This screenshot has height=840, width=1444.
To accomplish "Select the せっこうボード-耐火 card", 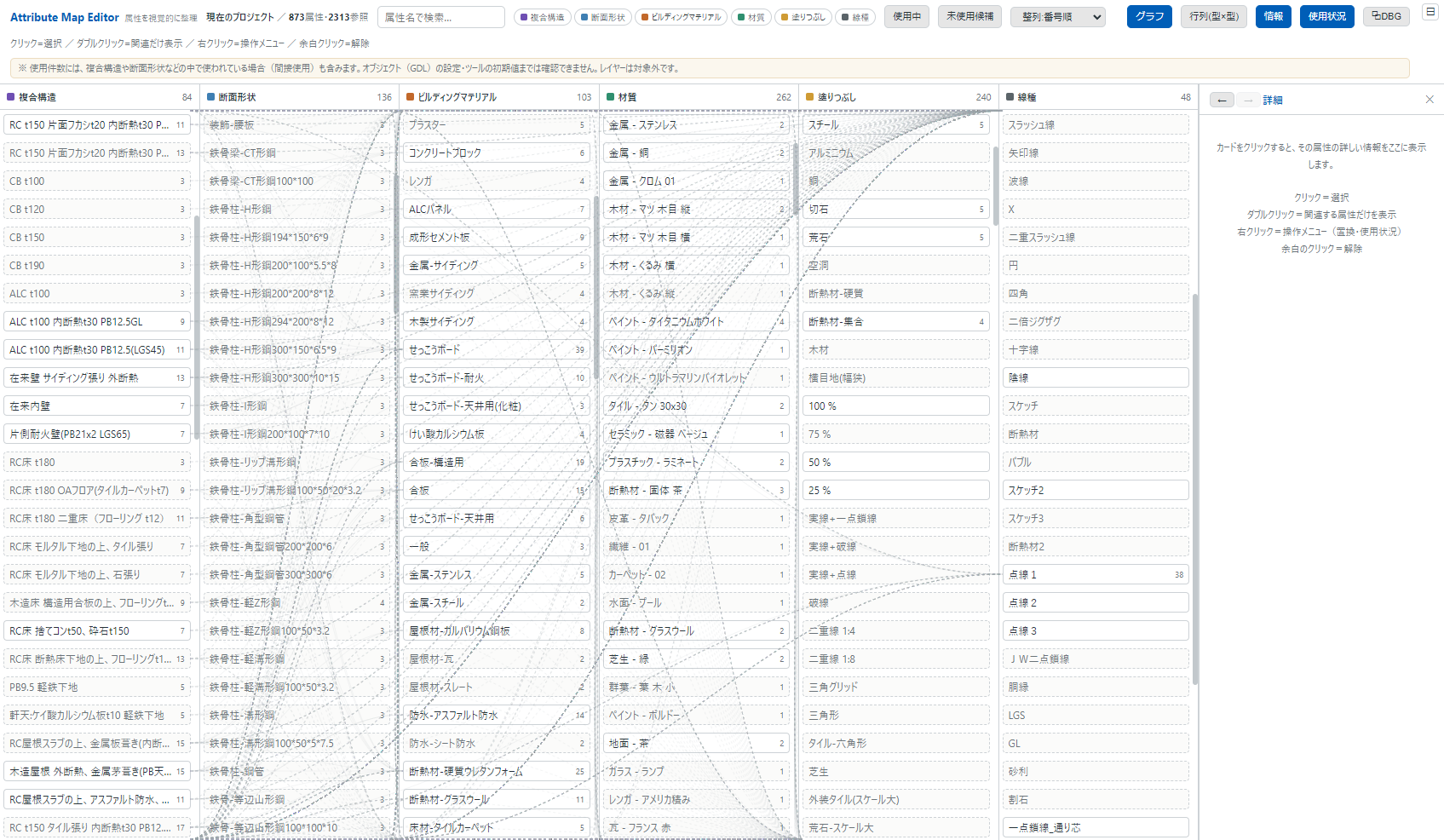I will tap(497, 378).
